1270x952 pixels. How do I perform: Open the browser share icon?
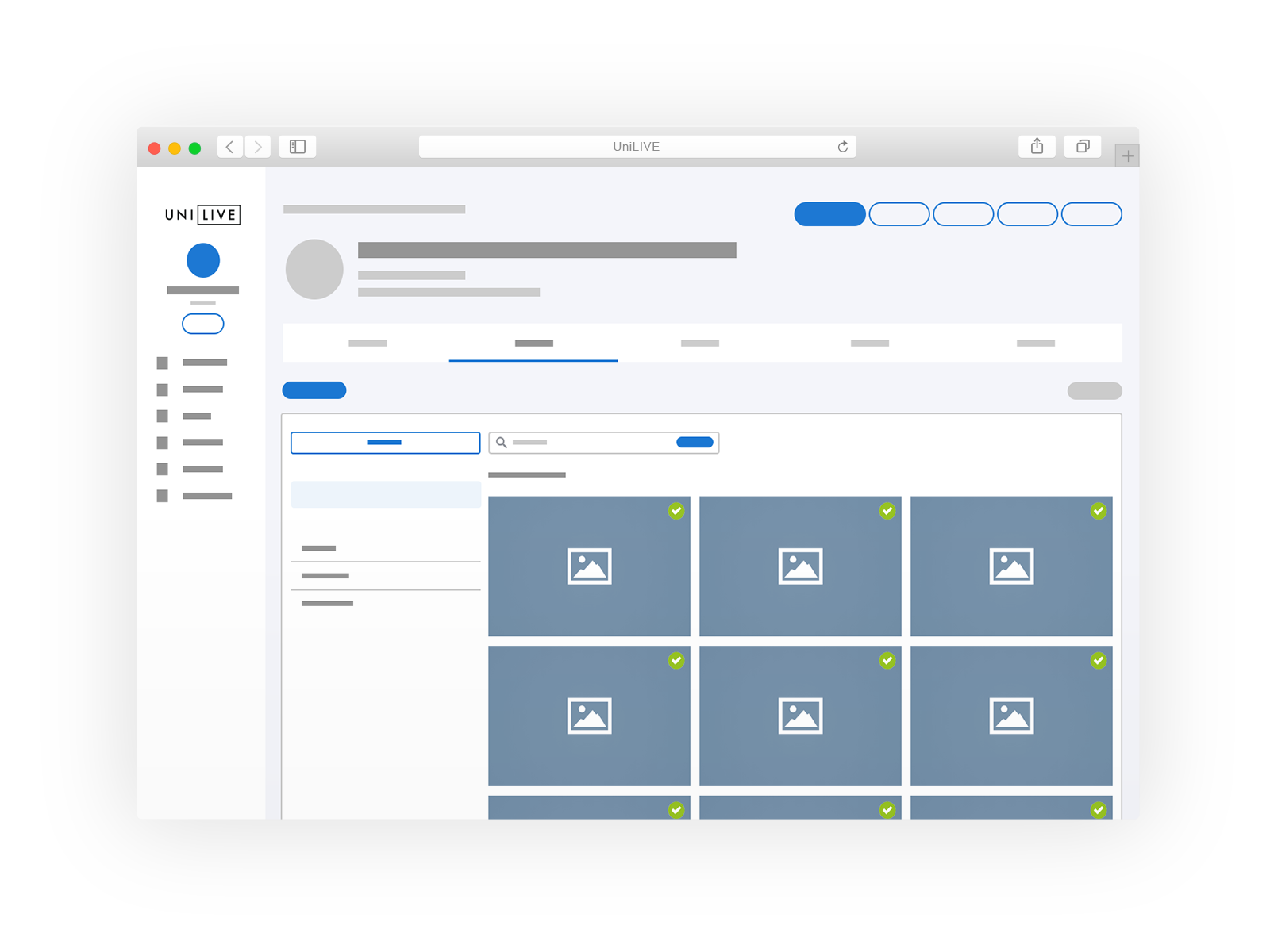(x=1037, y=147)
